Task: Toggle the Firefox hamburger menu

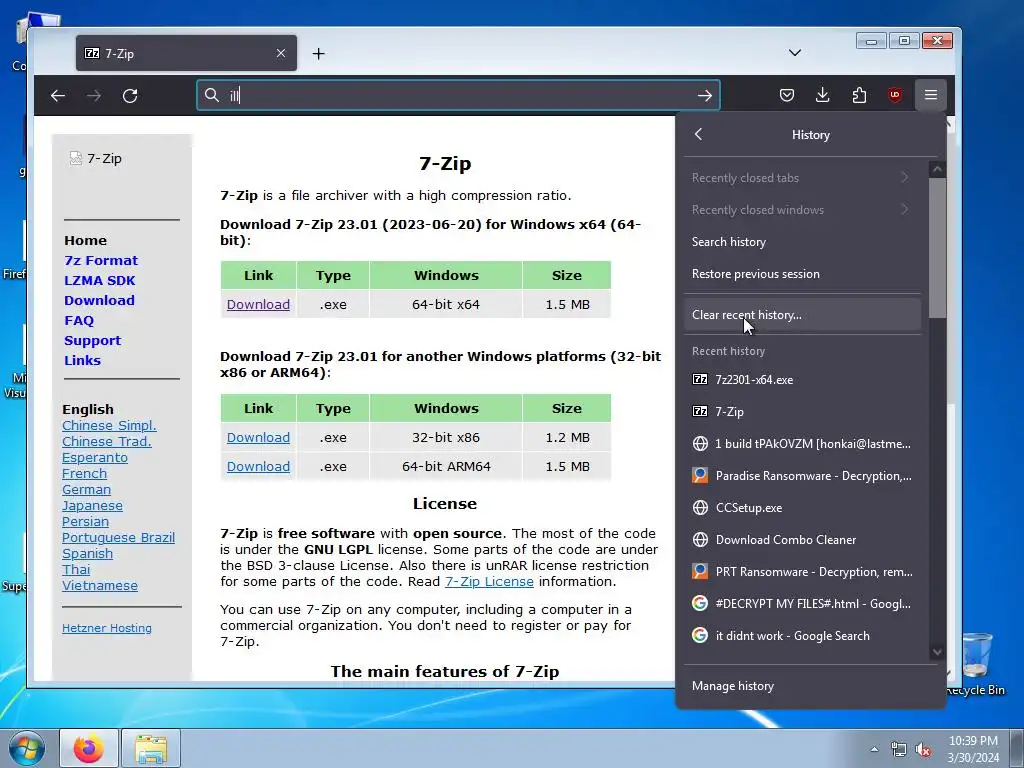Action: 931,95
